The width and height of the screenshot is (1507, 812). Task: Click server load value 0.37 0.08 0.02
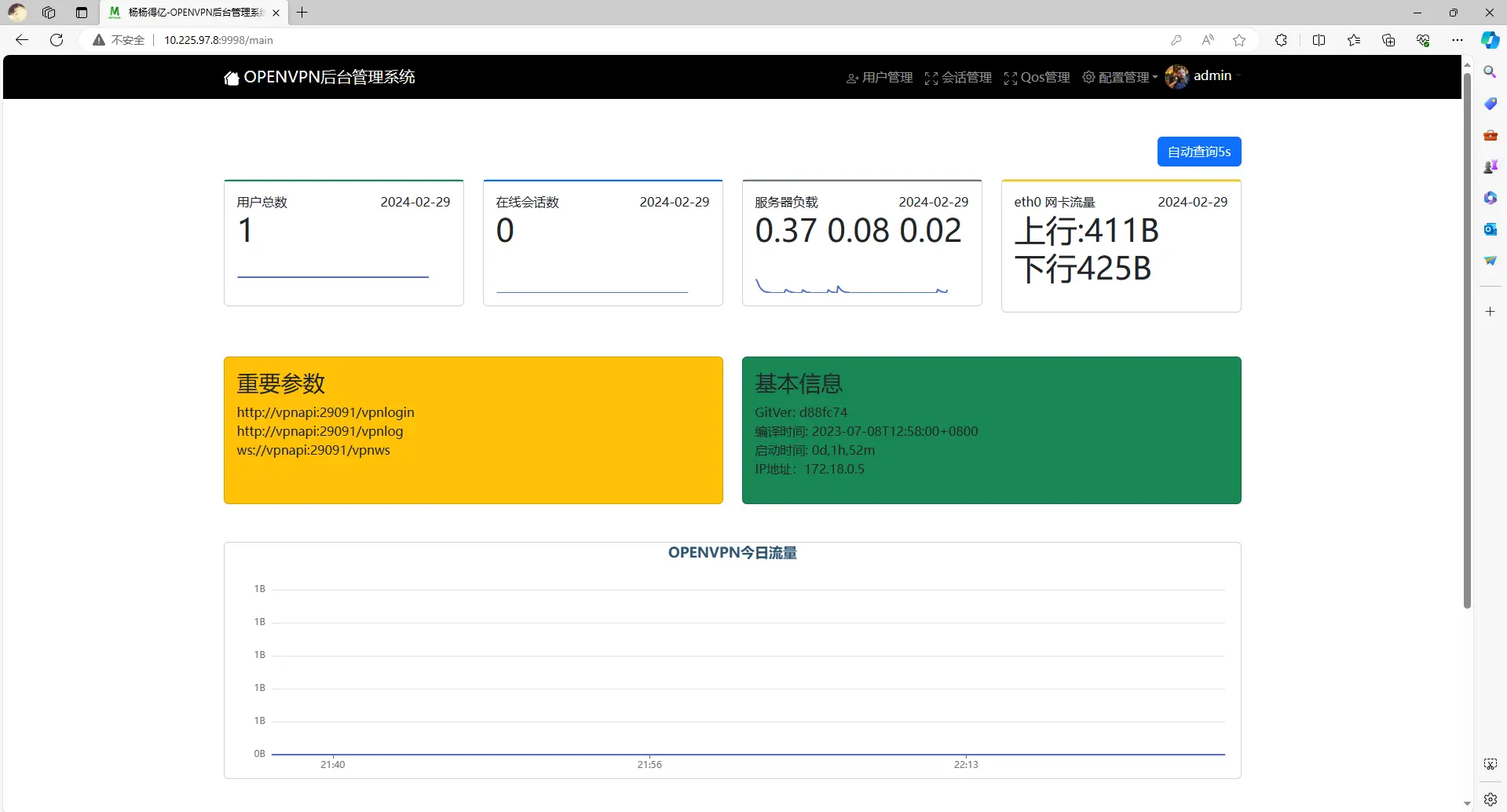pyautogui.click(x=858, y=231)
